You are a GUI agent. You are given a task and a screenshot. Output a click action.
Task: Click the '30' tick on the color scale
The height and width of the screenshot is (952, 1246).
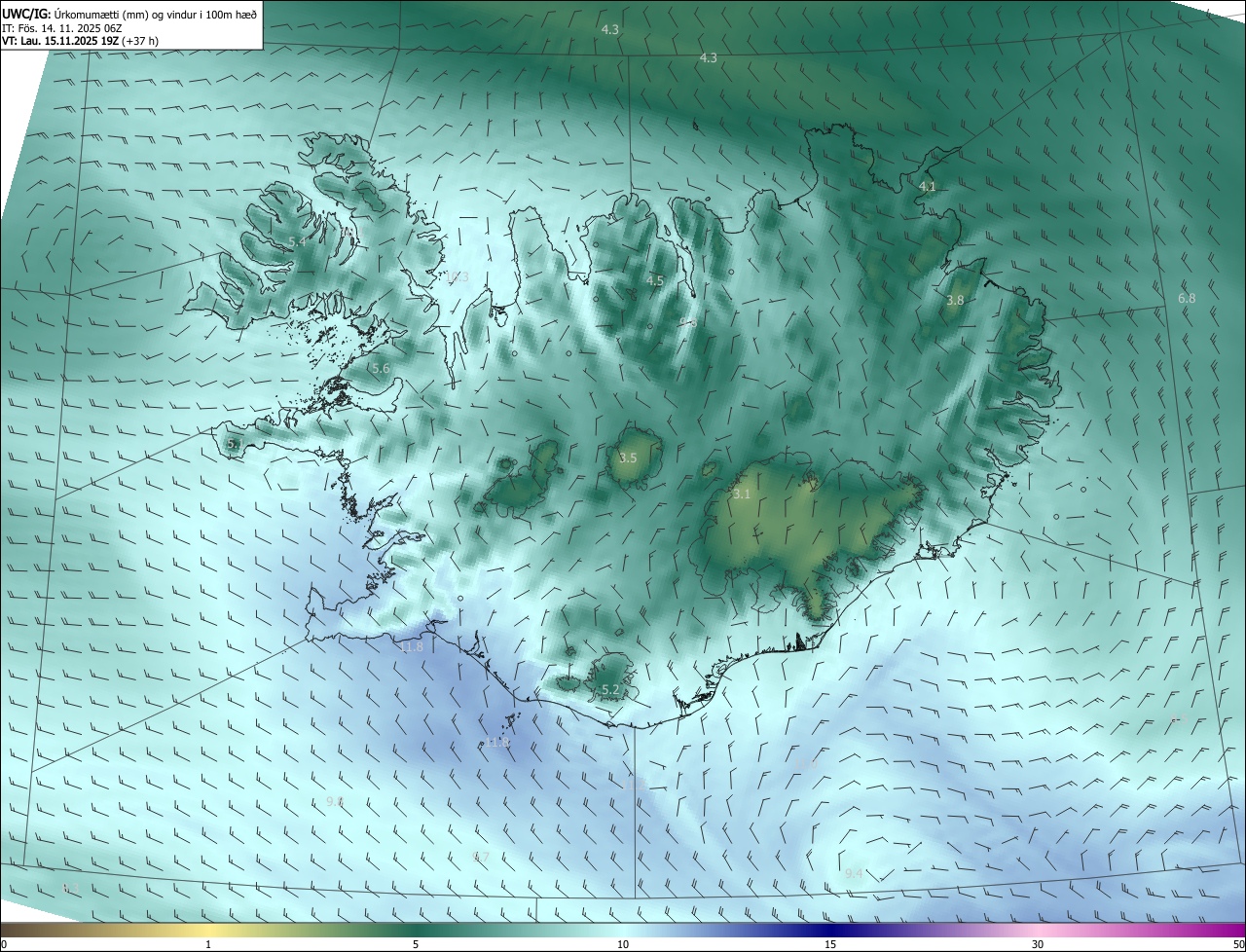point(1038,944)
